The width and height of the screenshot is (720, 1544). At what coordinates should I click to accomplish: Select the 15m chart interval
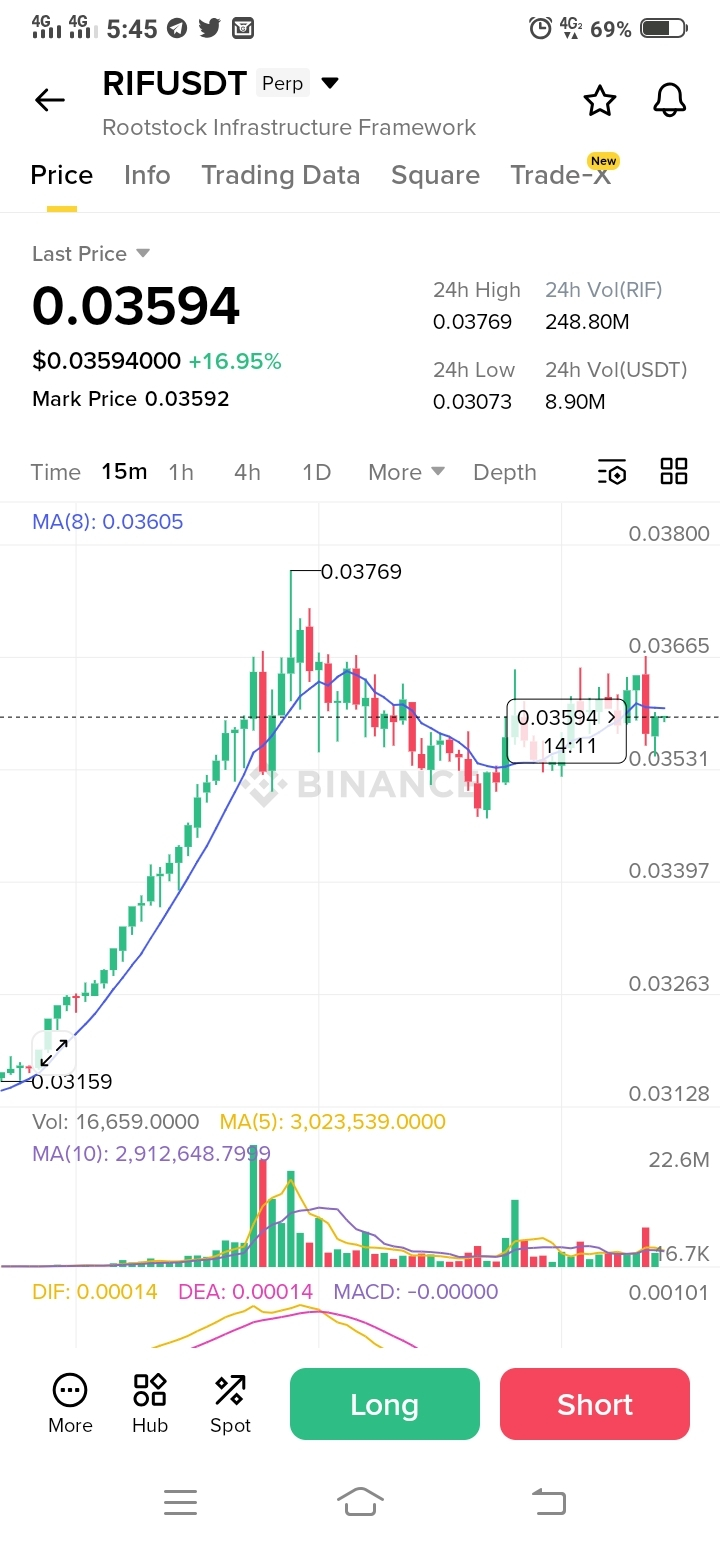pos(124,472)
